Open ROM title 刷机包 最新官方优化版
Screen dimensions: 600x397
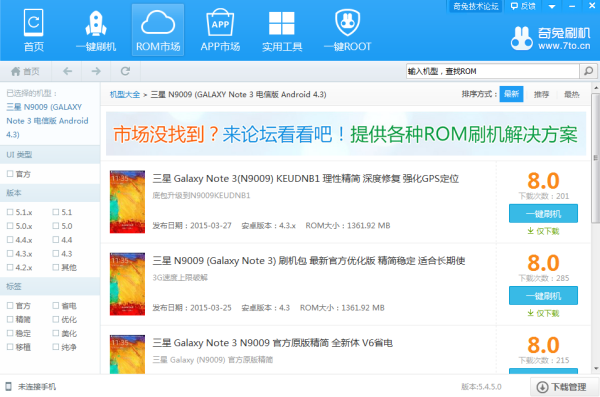click(309, 261)
